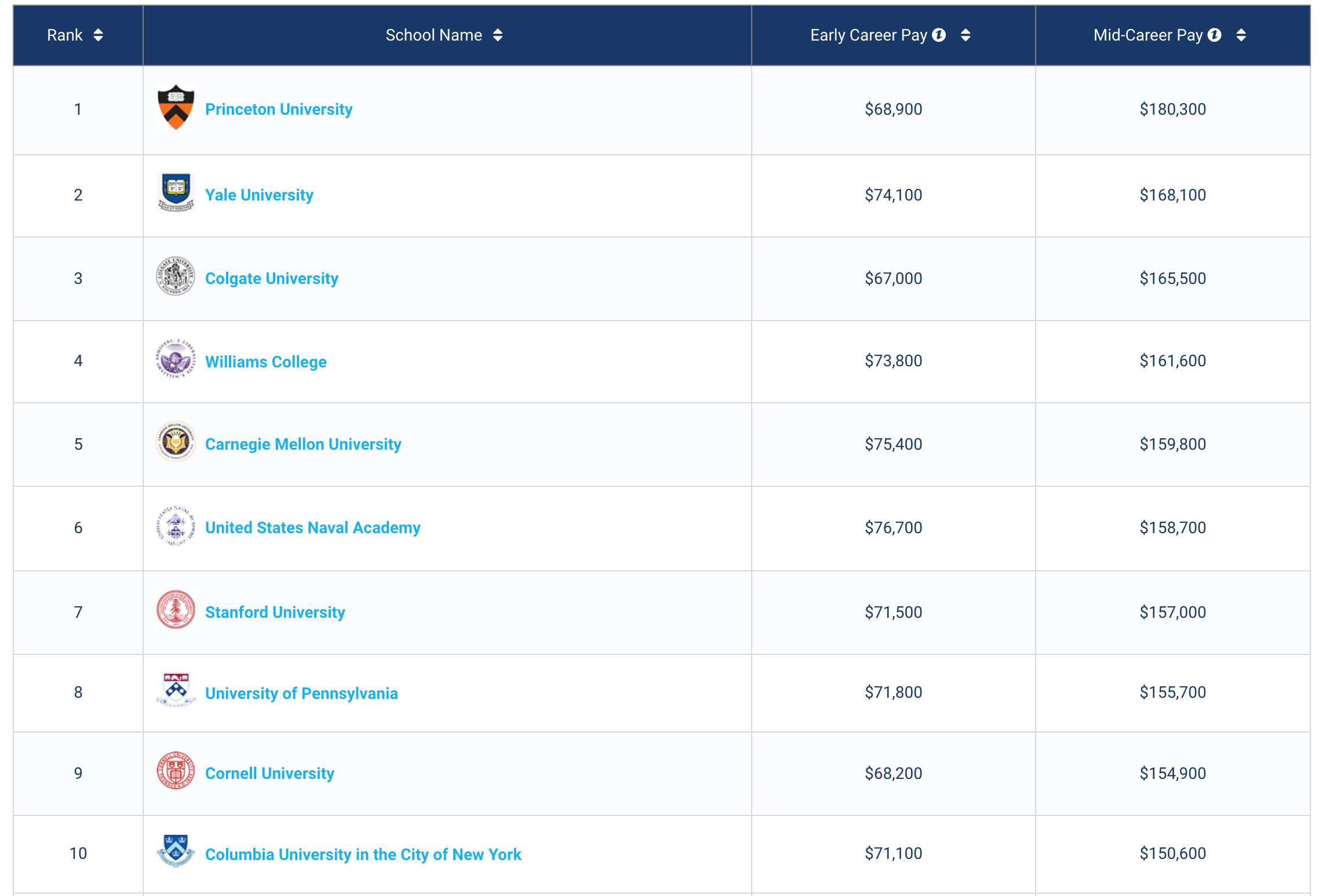The width and height of the screenshot is (1326, 896).
Task: Select Pennsylvania's early career pay $71,800
Action: click(x=893, y=692)
